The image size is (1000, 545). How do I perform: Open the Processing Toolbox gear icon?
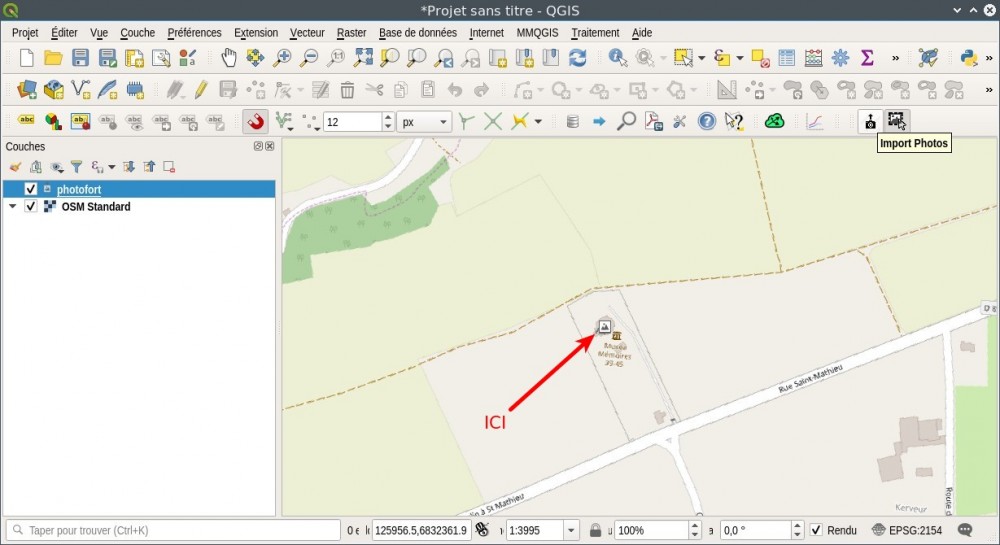click(x=841, y=58)
